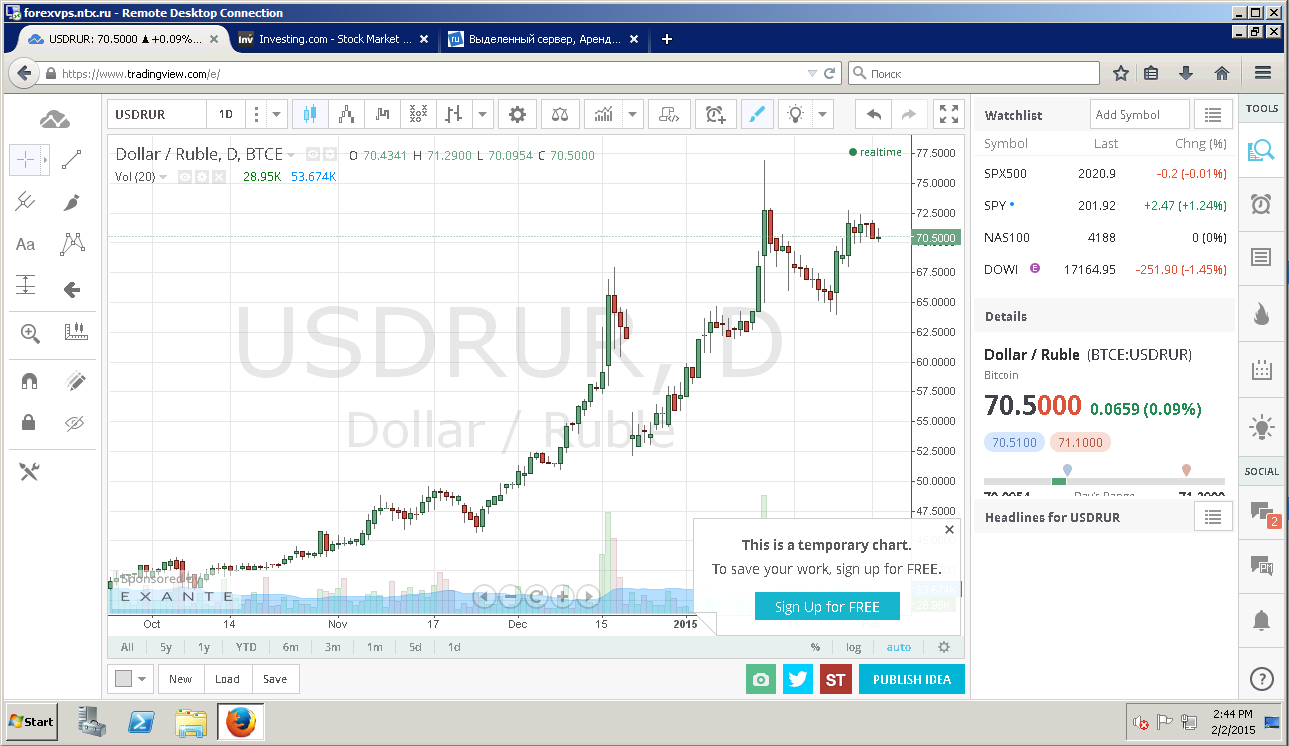Select the 1d time range

click(454, 647)
